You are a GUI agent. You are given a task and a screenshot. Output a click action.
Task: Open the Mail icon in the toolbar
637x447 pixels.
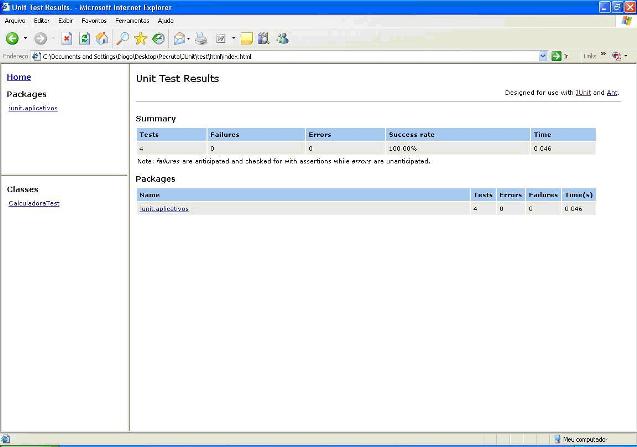[180, 39]
